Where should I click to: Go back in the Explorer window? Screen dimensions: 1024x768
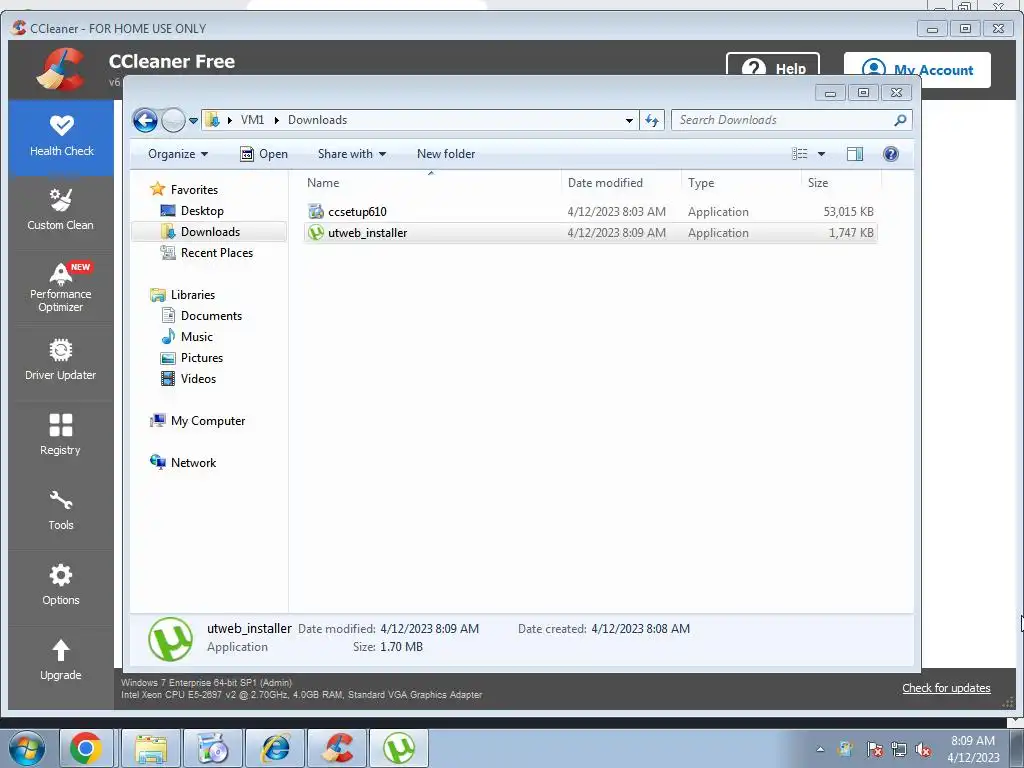pos(145,120)
